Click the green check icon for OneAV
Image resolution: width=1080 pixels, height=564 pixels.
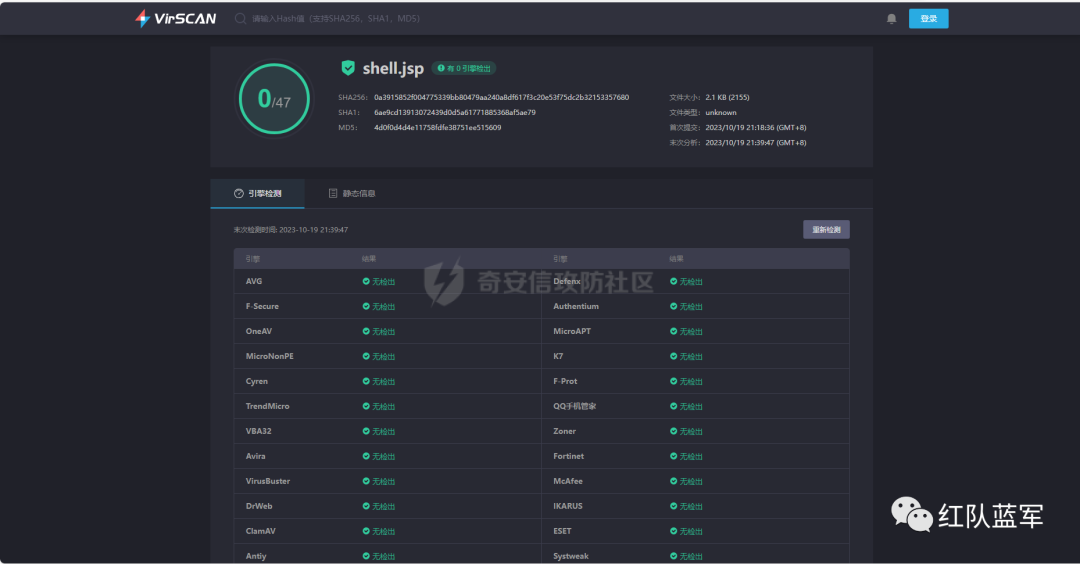[366, 331]
